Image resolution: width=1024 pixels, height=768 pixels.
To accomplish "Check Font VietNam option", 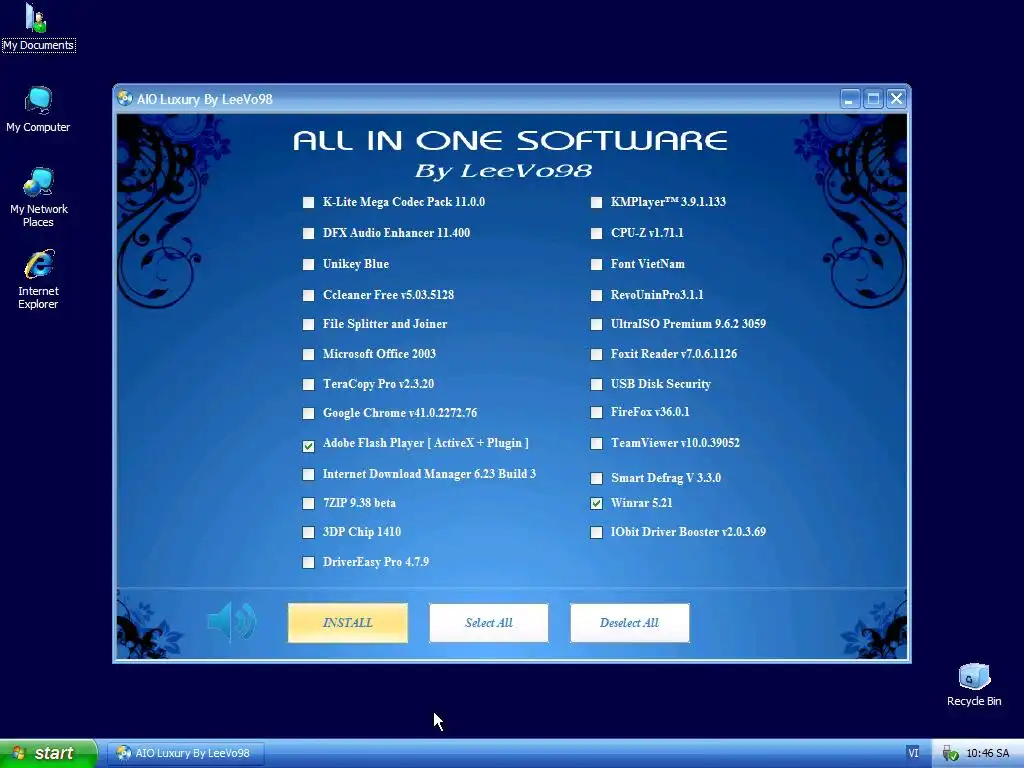I will tap(596, 264).
